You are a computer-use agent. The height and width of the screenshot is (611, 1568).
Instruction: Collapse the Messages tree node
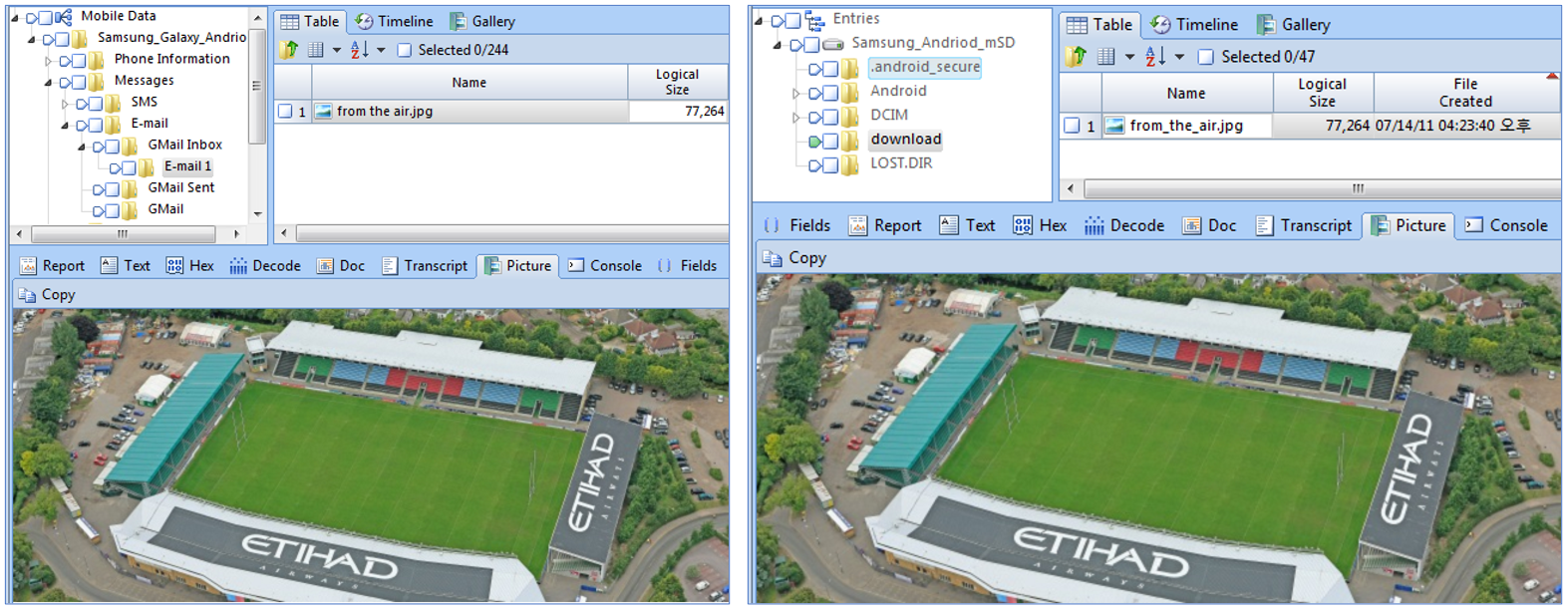point(49,82)
